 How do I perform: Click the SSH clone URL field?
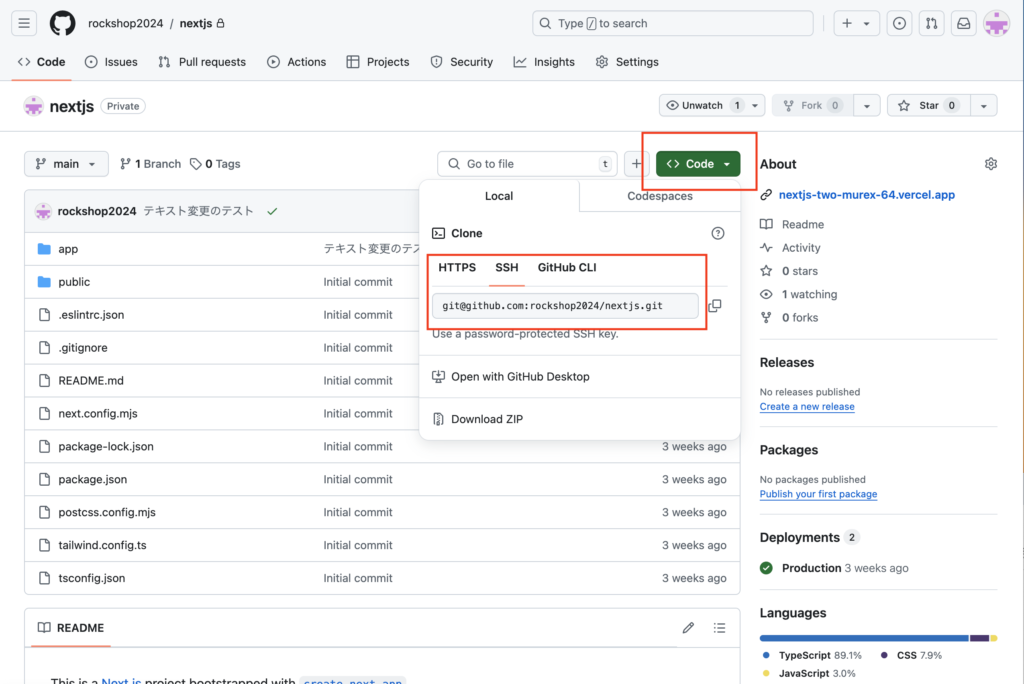point(566,306)
